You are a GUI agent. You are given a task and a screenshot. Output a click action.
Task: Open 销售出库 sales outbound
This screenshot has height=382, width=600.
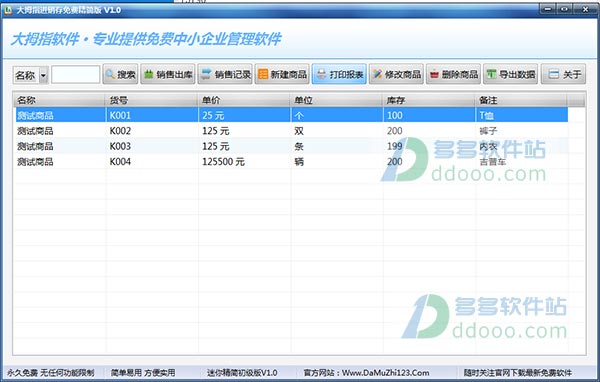pos(168,74)
